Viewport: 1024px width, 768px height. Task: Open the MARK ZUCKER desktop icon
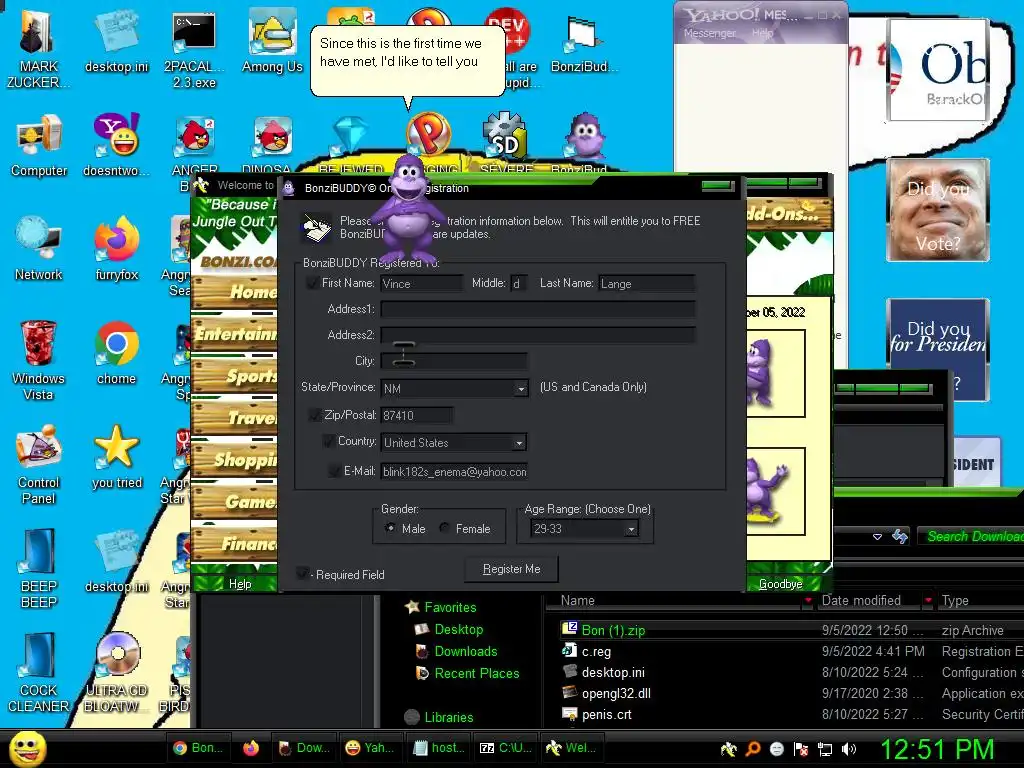(38, 49)
